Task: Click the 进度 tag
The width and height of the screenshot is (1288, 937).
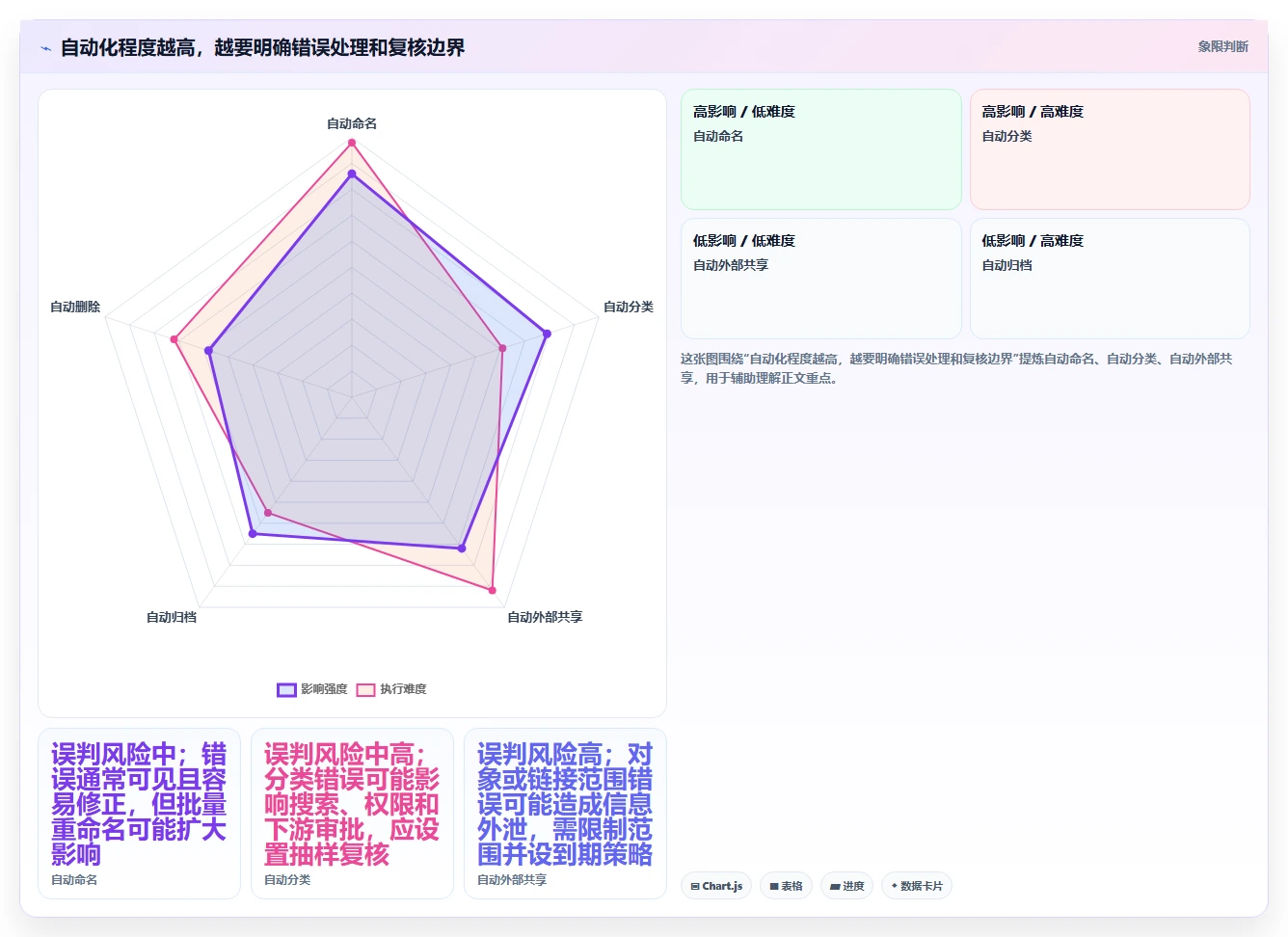Action: click(x=846, y=886)
